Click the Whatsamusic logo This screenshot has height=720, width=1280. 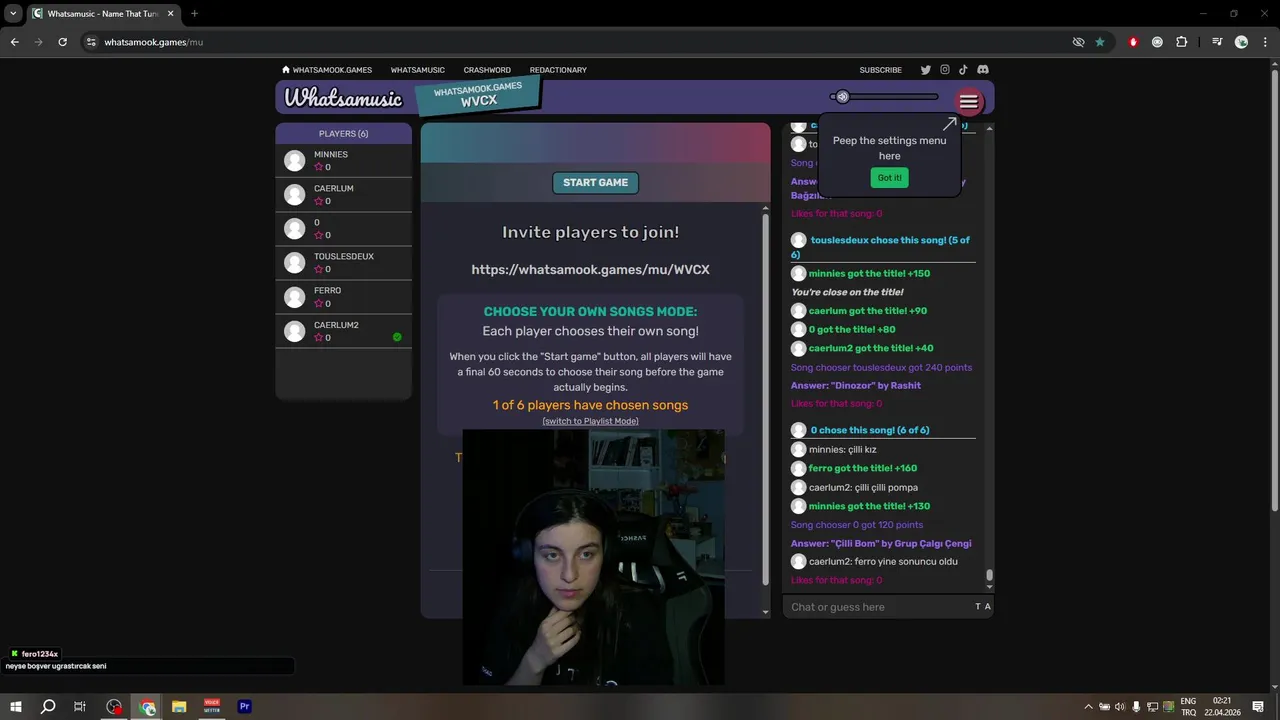(343, 98)
